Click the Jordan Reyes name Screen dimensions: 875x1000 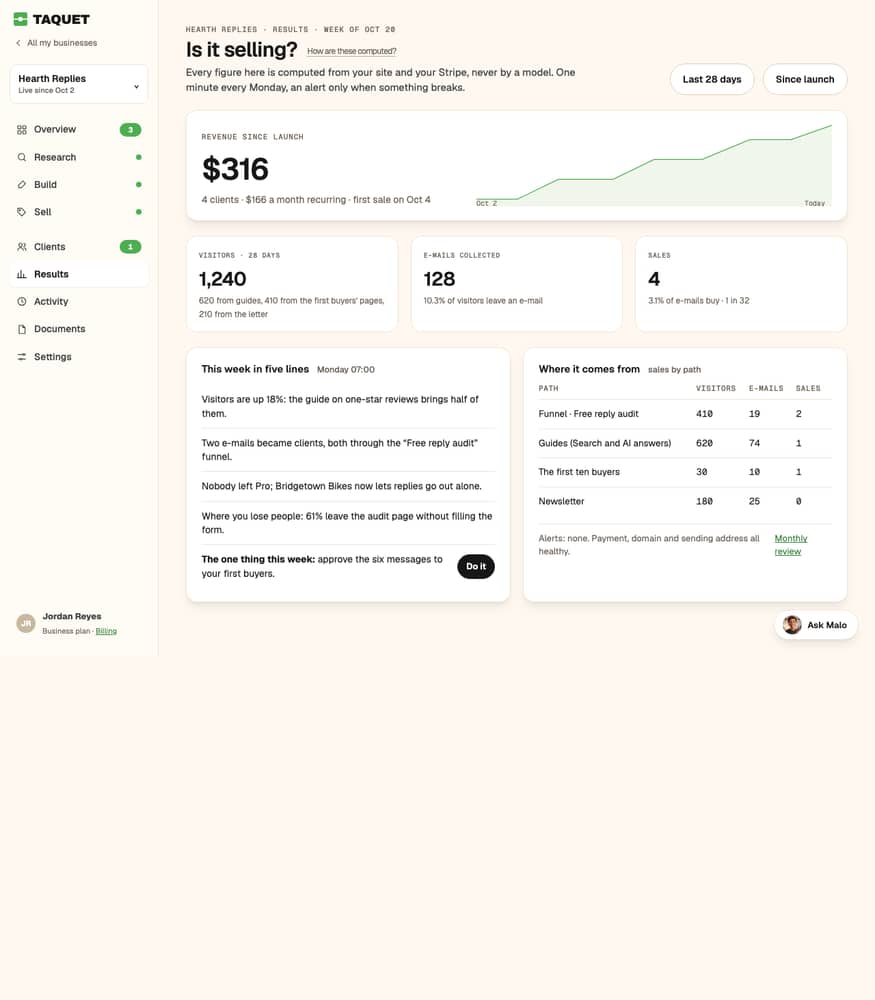point(72,616)
